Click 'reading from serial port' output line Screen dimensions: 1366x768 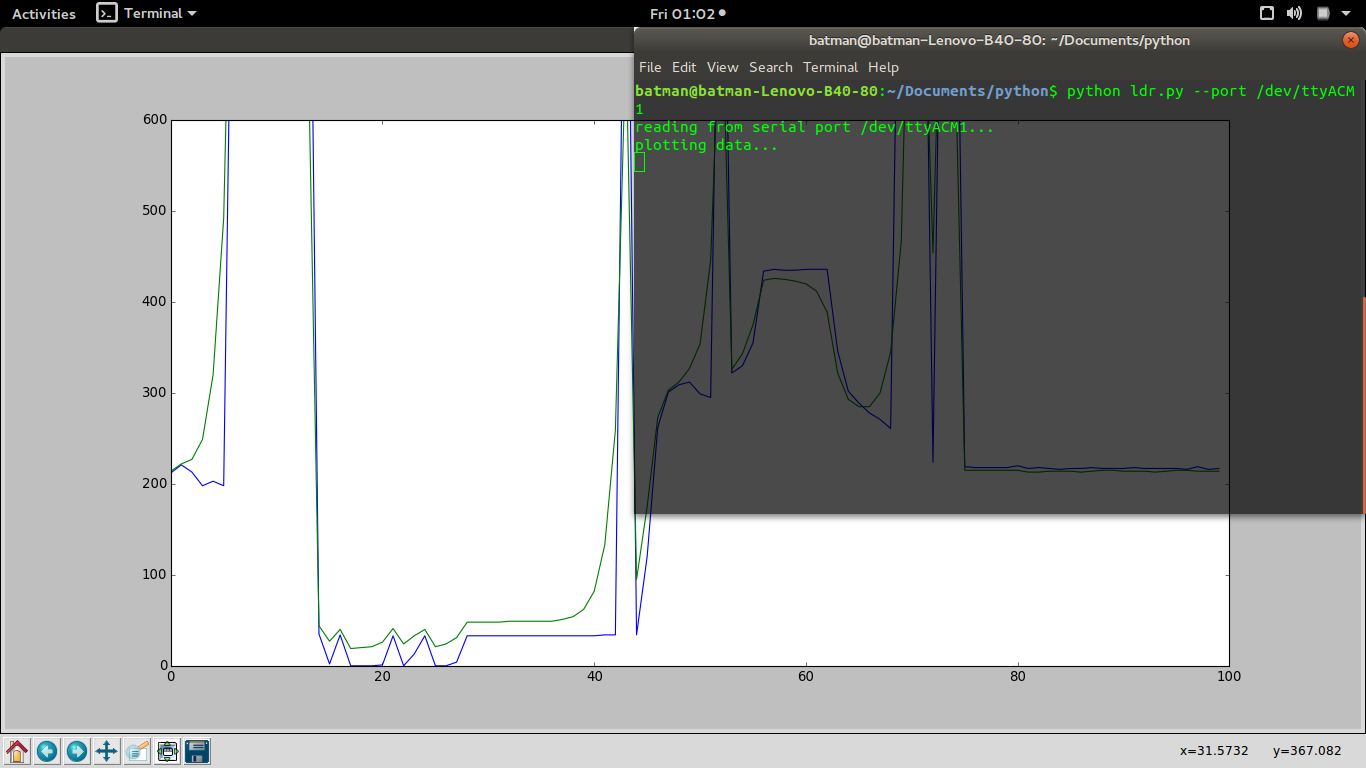[x=814, y=127]
